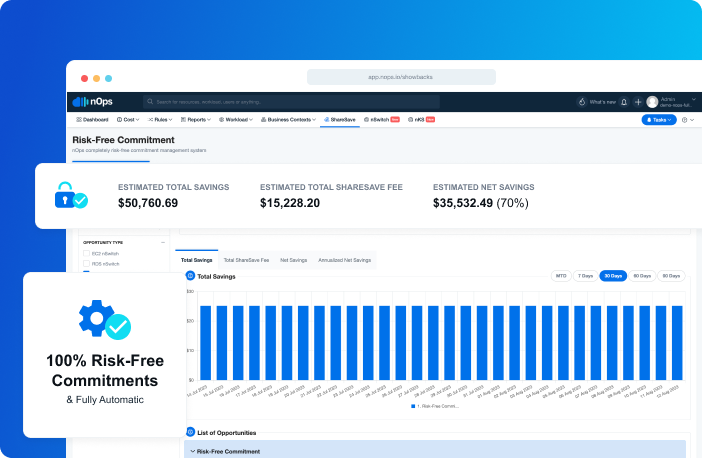This screenshot has height=458, width=702.
Task: Select the MTD range button
Action: coord(561,276)
